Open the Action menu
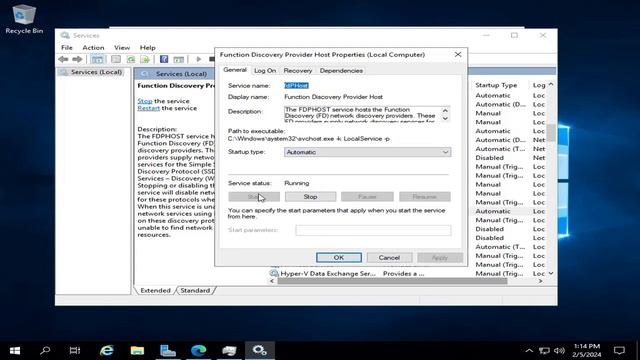The width and height of the screenshot is (640, 360). [x=93, y=47]
